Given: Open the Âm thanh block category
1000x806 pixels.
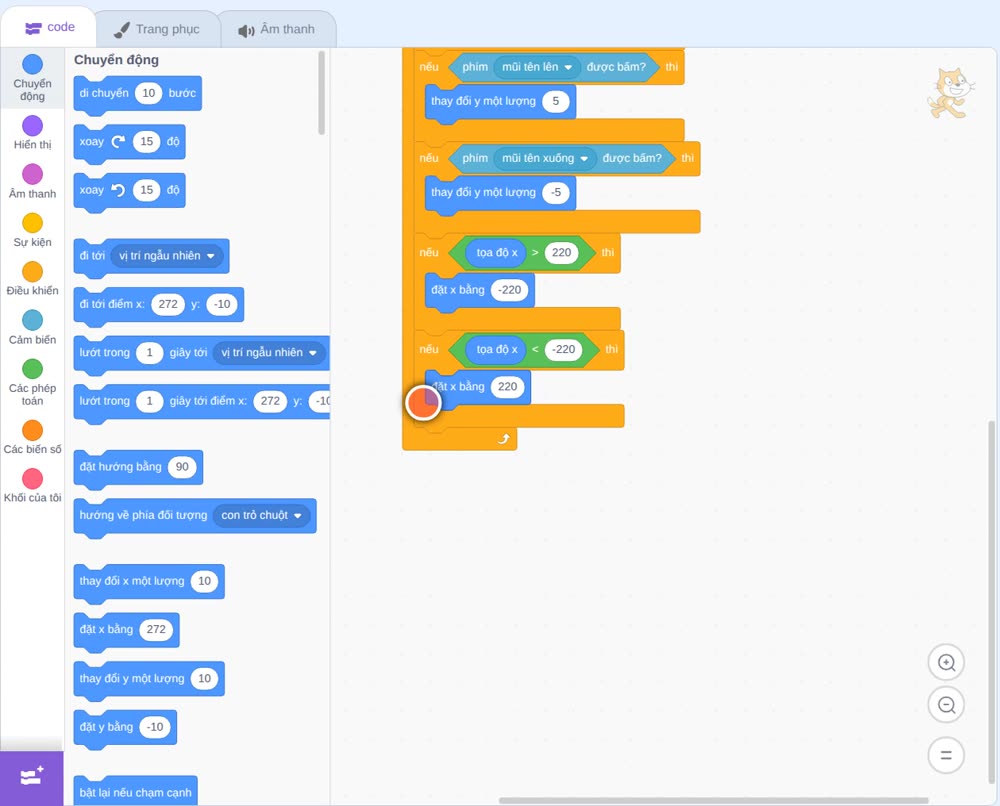Looking at the screenshot, I should (33, 182).
